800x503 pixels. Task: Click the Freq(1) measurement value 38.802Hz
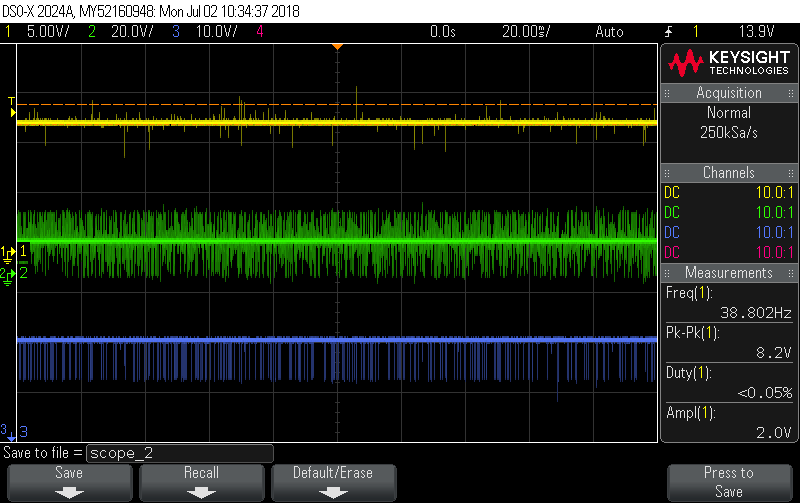(x=756, y=313)
